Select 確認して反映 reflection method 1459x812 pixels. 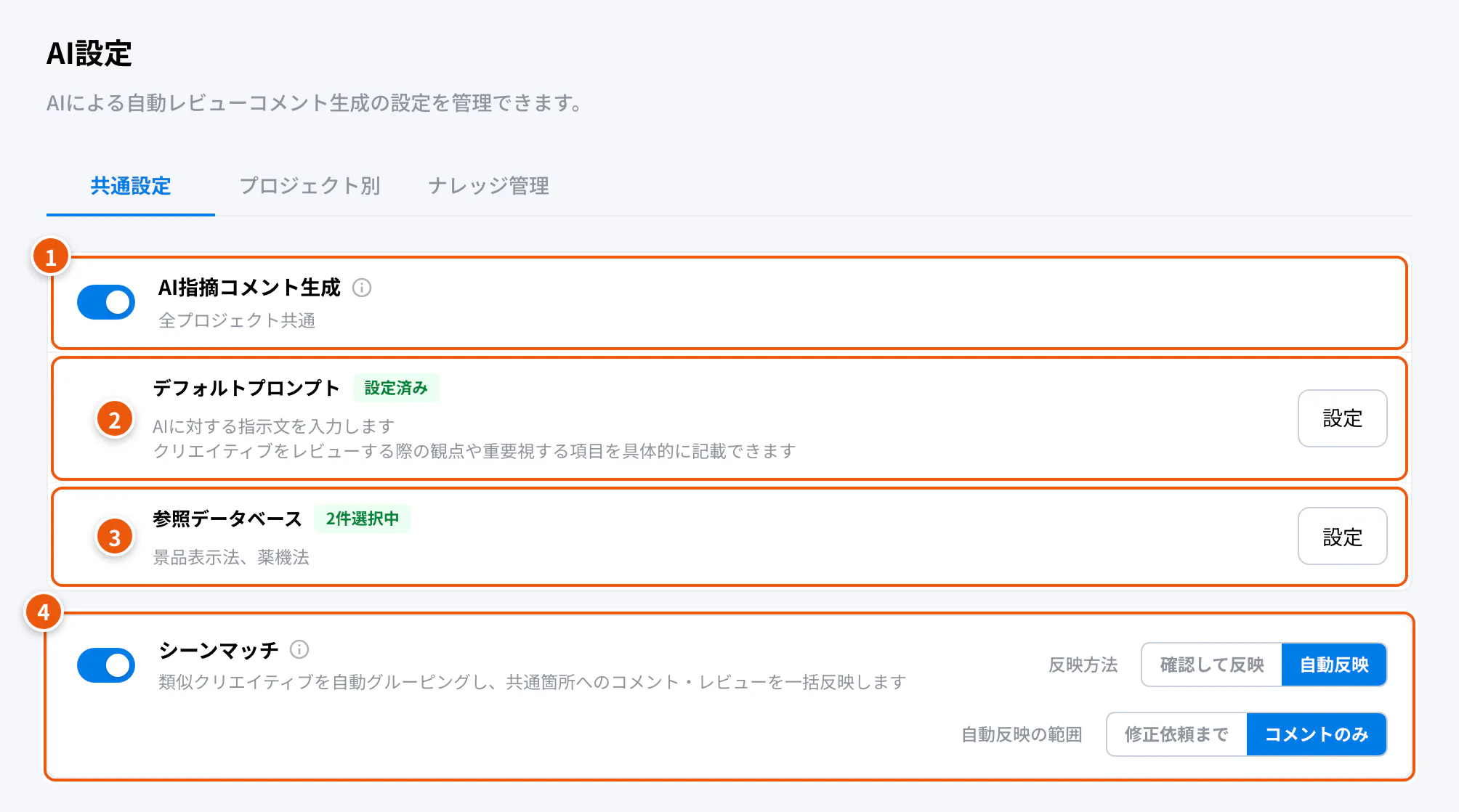coord(1211,665)
